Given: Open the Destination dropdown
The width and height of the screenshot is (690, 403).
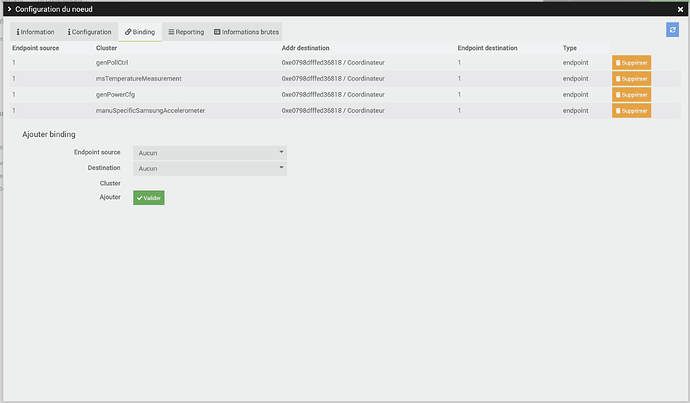Looking at the screenshot, I should [210, 168].
